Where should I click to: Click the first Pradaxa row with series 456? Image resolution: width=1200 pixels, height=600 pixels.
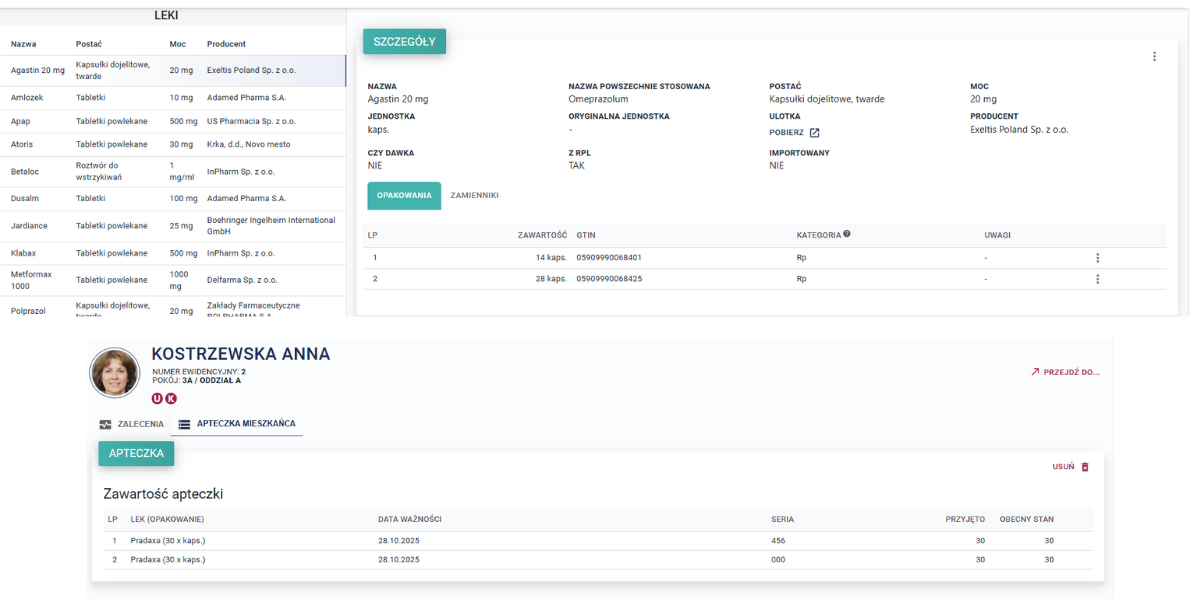[x=167, y=541]
